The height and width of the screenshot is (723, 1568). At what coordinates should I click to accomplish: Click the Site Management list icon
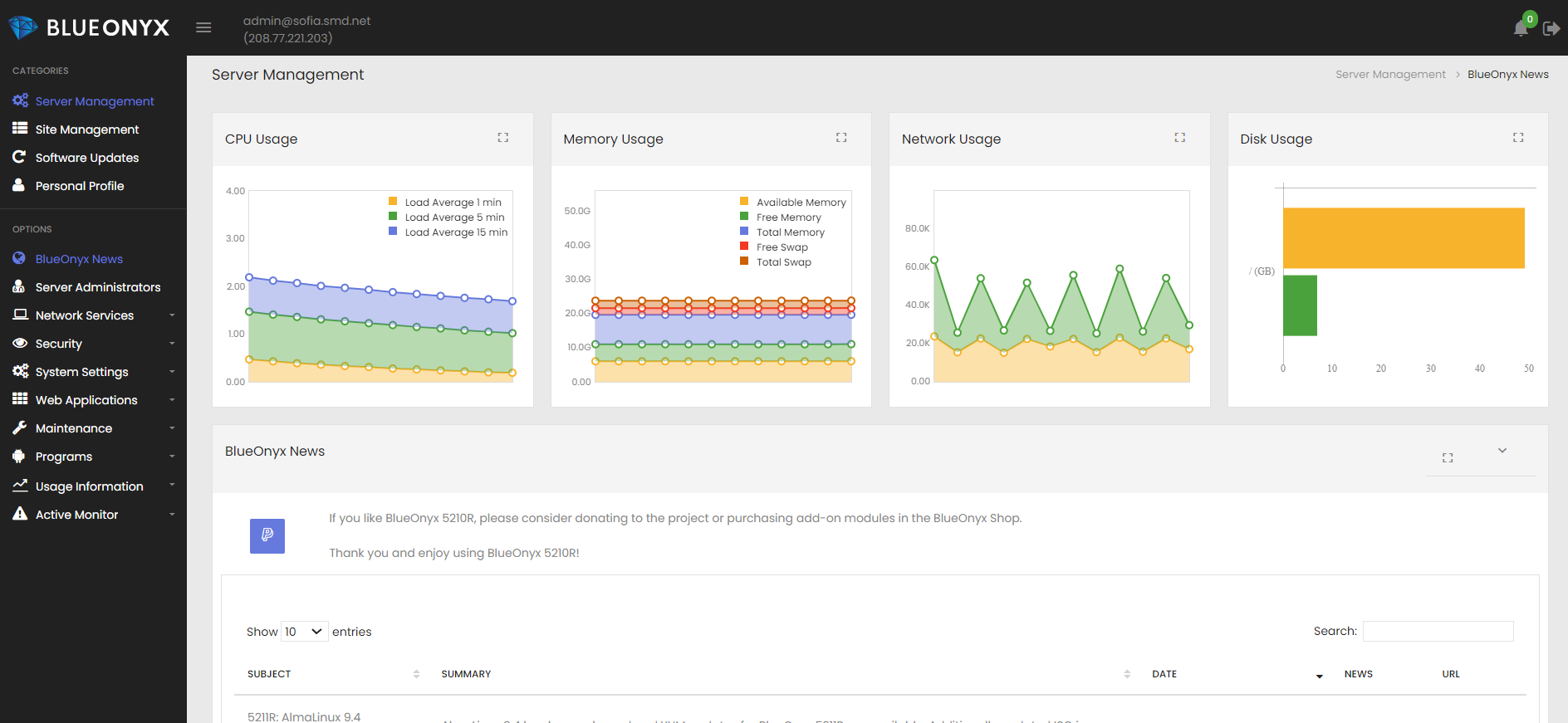click(20, 129)
